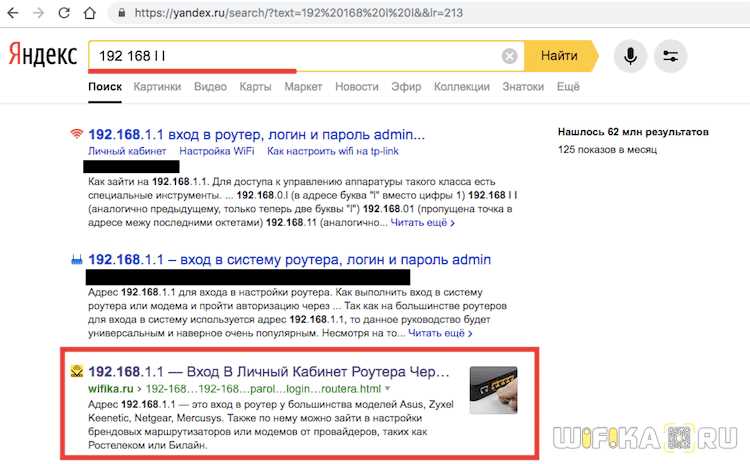The height and width of the screenshot is (464, 750).
Task: Open the Настройка WiFi sitelink
Action: click(x=217, y=151)
